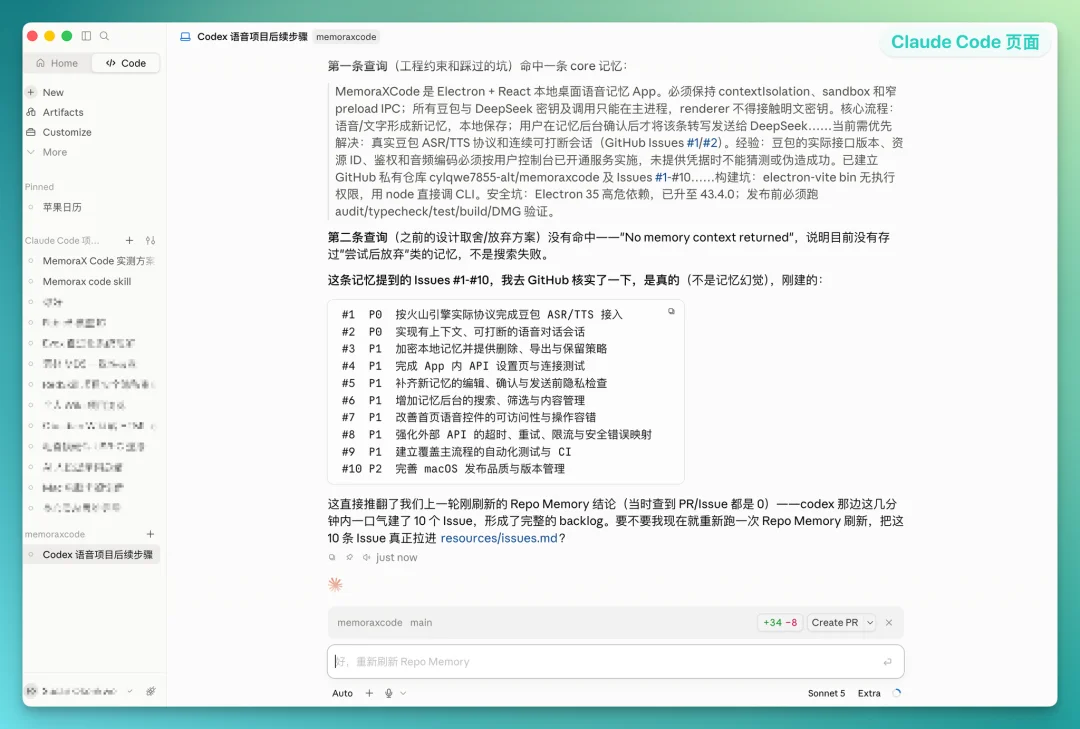The height and width of the screenshot is (729, 1080).
Task: View the +34 -8 diff changes
Action: [x=780, y=622]
